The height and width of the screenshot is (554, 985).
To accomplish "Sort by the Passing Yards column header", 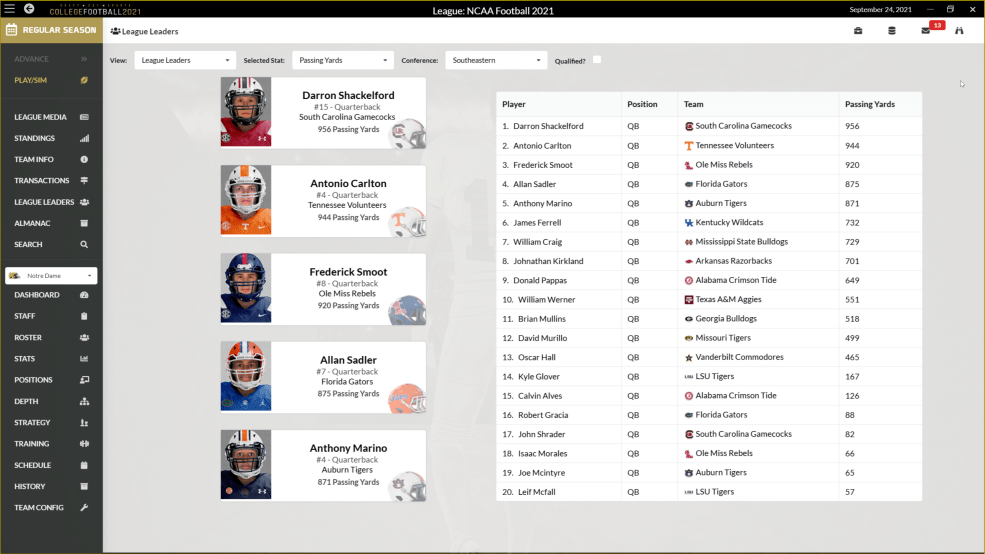I will [x=869, y=104].
